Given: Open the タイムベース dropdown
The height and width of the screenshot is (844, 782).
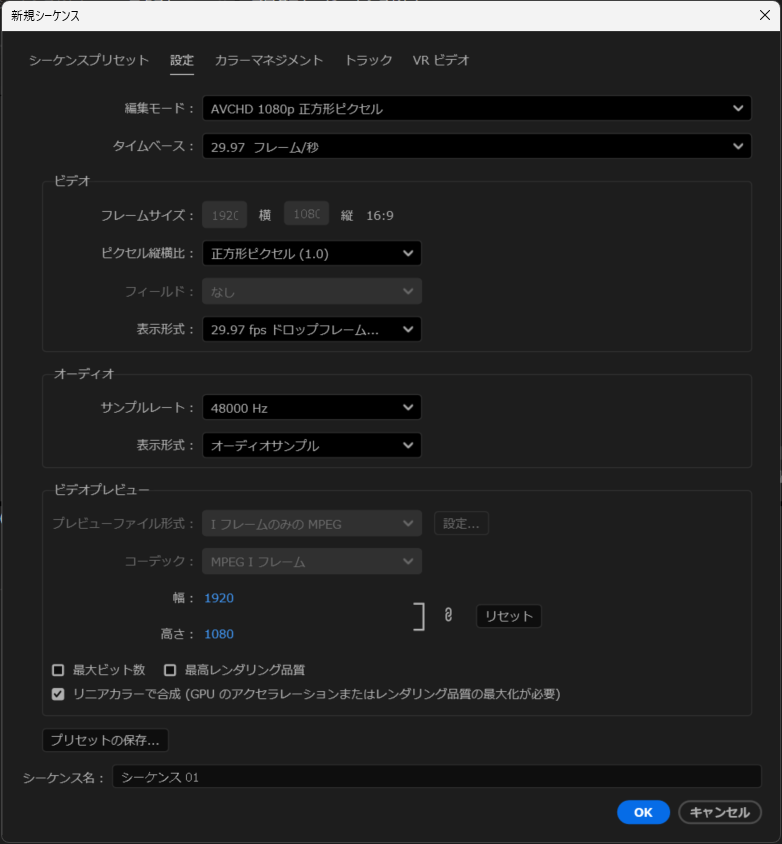Looking at the screenshot, I should coord(476,146).
